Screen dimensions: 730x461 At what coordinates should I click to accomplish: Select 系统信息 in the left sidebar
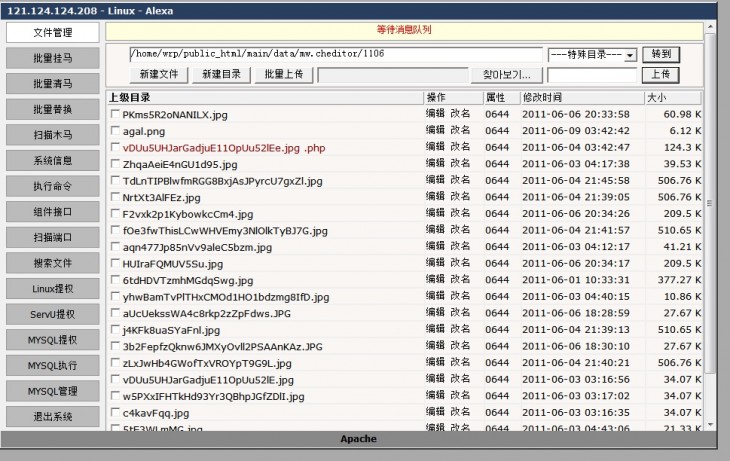tap(52, 160)
